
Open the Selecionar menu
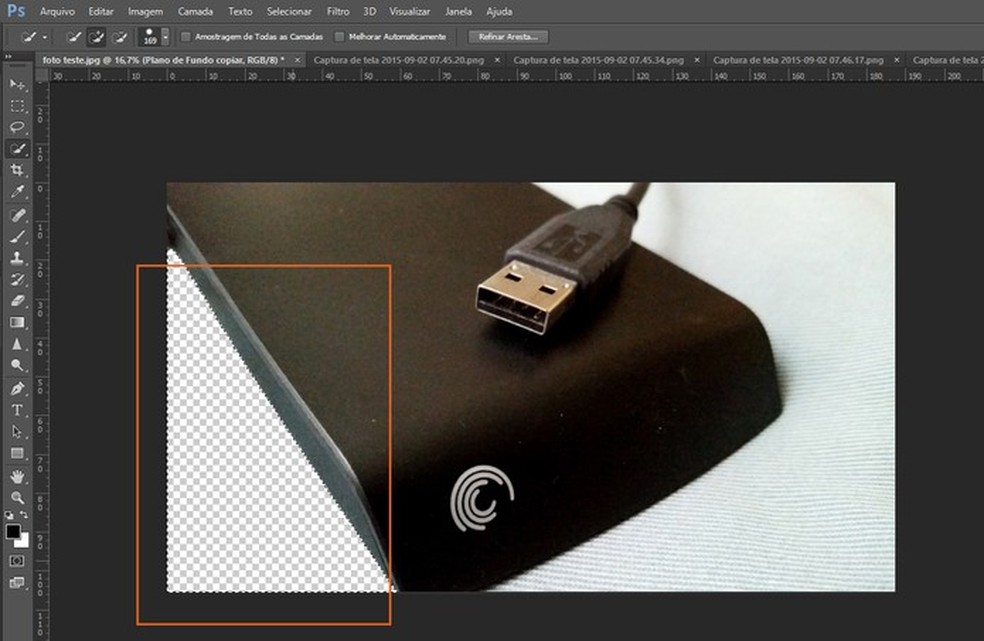[x=289, y=11]
